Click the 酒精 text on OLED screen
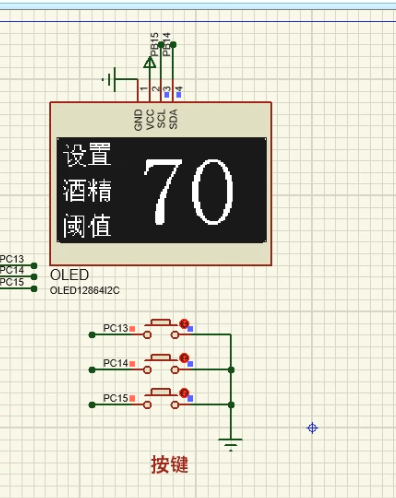The image size is (396, 498). click(87, 190)
